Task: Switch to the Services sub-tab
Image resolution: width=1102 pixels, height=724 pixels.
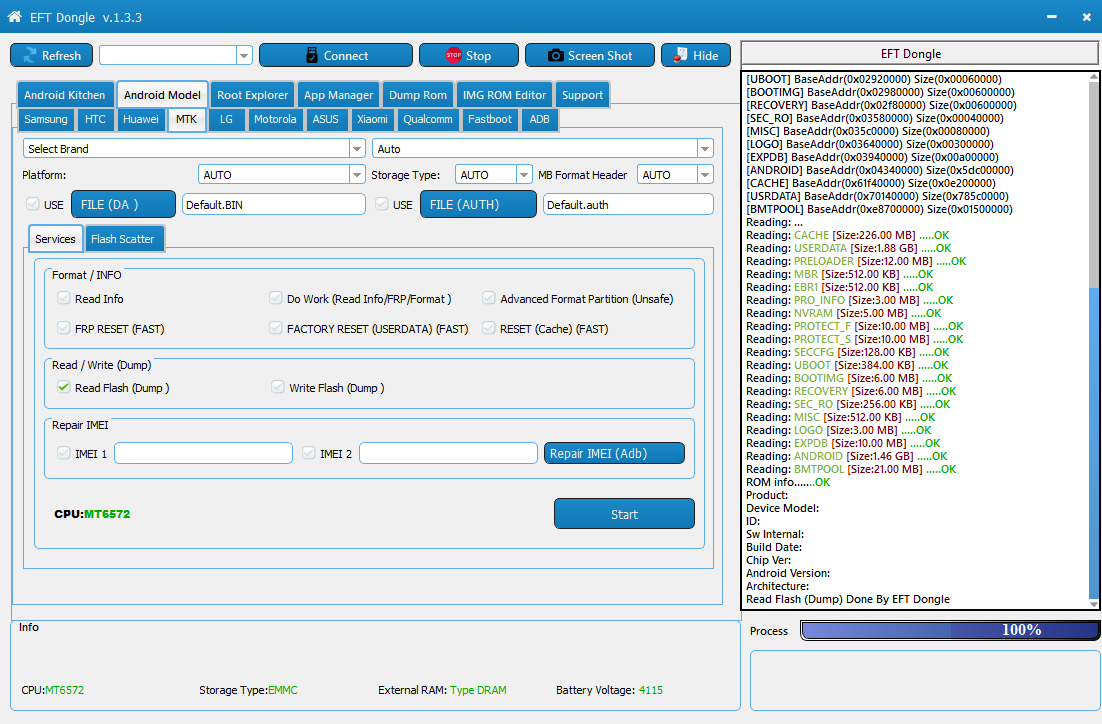Action: 56,238
